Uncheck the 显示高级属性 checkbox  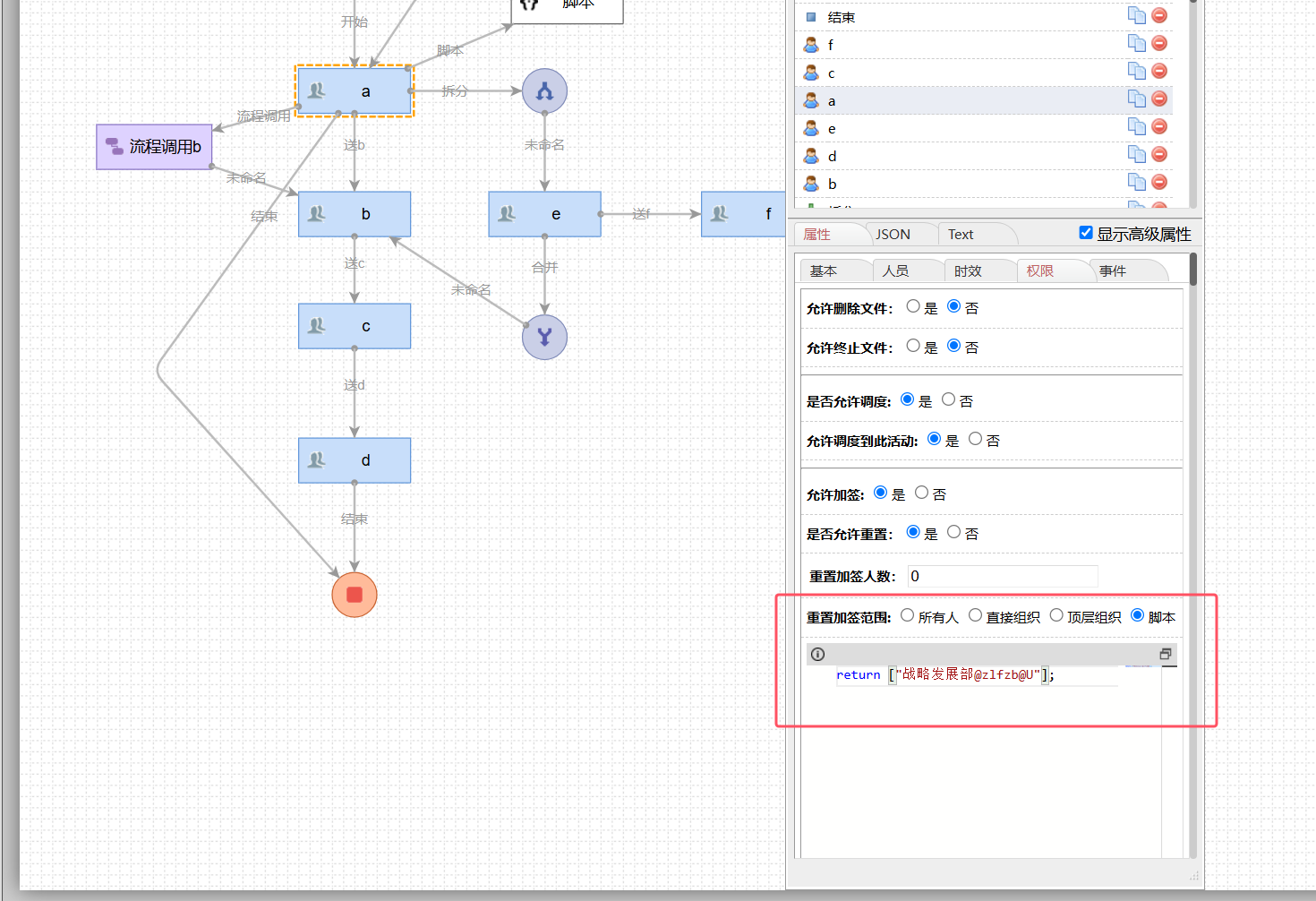(x=1086, y=233)
